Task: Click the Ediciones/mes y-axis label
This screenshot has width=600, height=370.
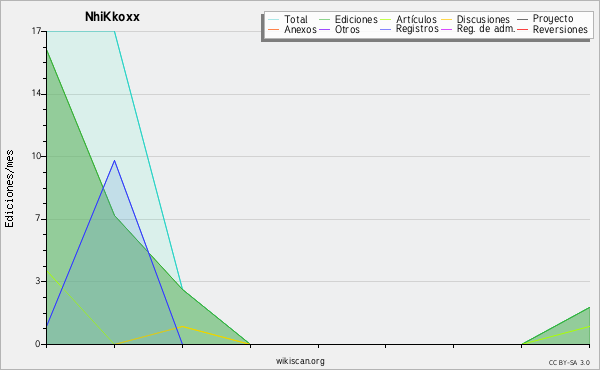Action: click(9, 189)
